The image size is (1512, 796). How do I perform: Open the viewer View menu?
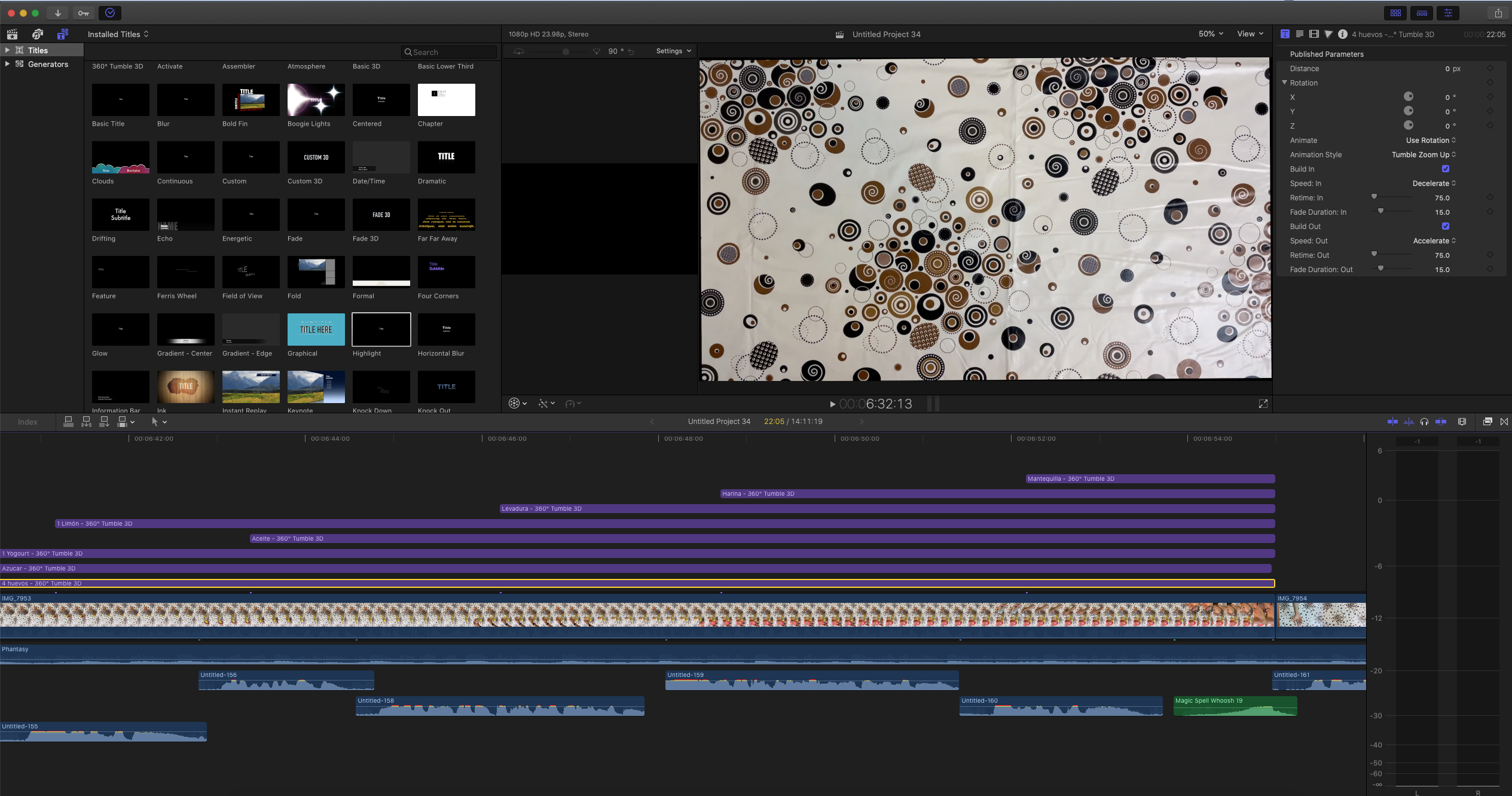point(1250,34)
